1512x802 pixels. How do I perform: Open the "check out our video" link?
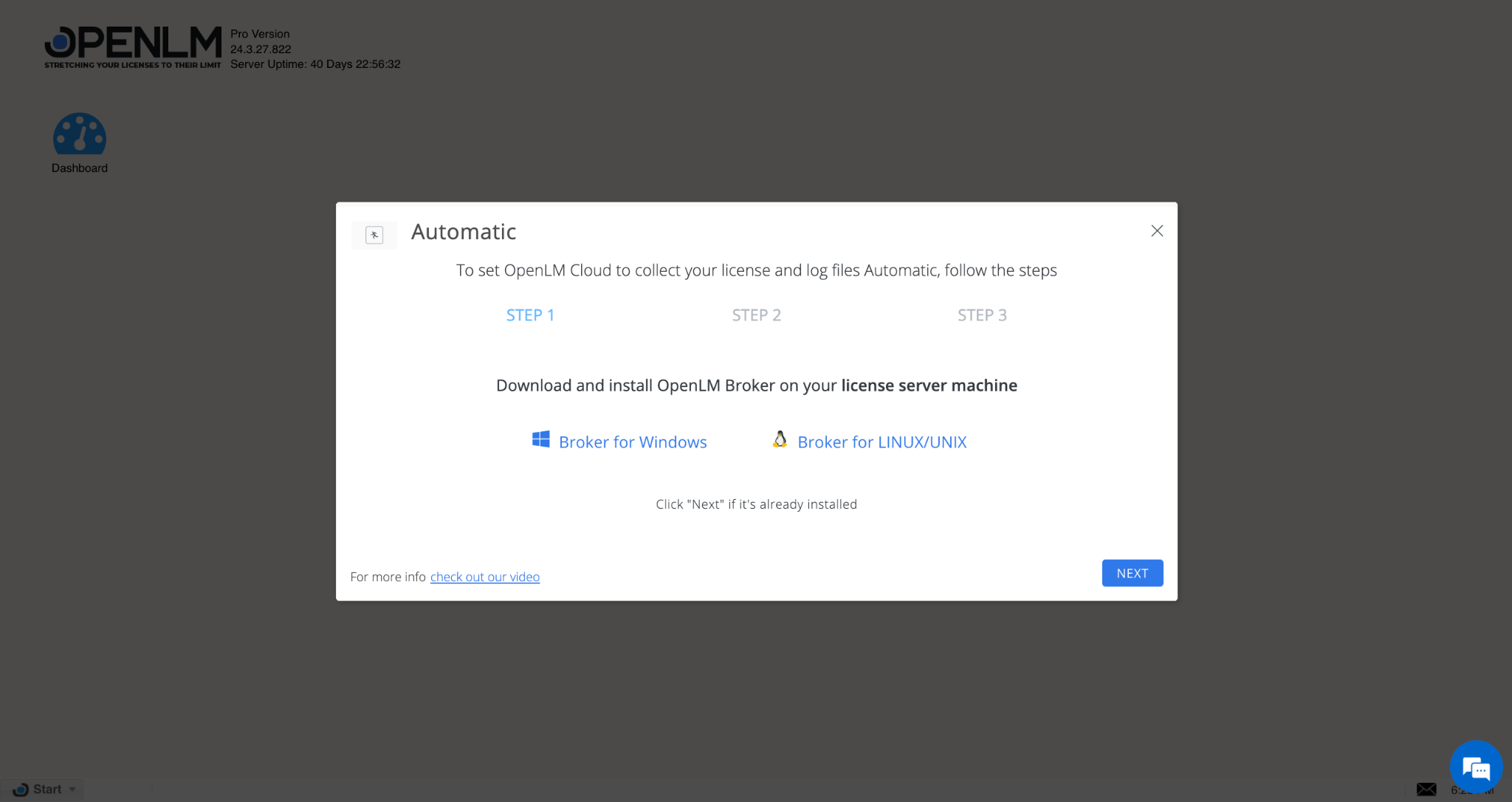[x=484, y=577]
